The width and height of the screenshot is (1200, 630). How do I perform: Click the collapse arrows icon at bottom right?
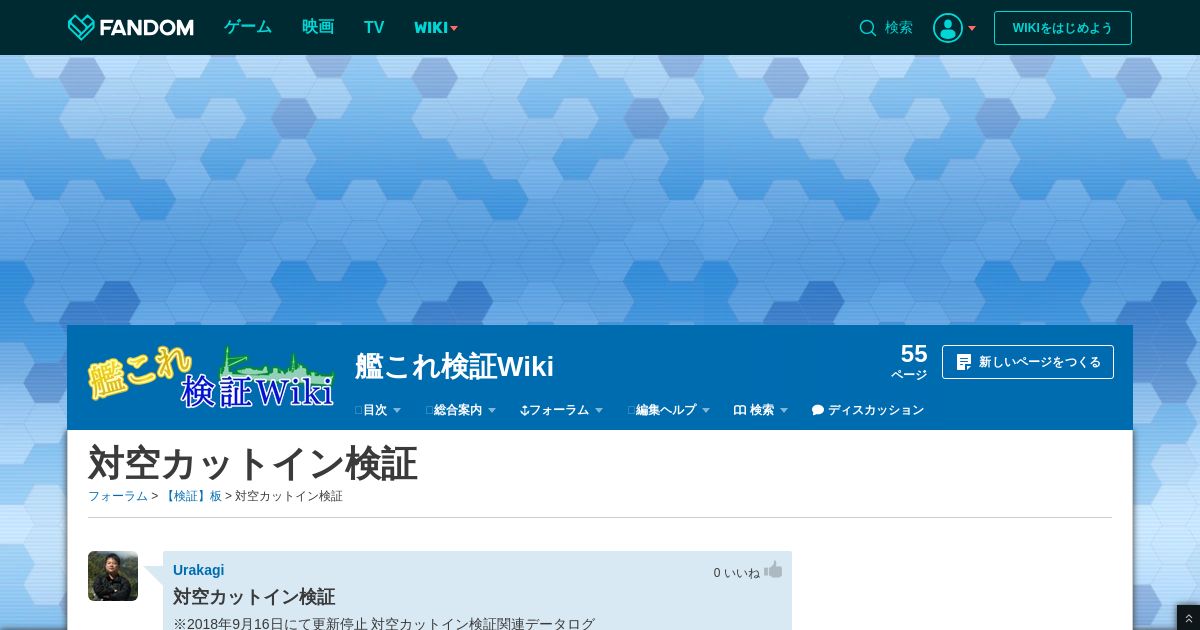tap(1188, 619)
